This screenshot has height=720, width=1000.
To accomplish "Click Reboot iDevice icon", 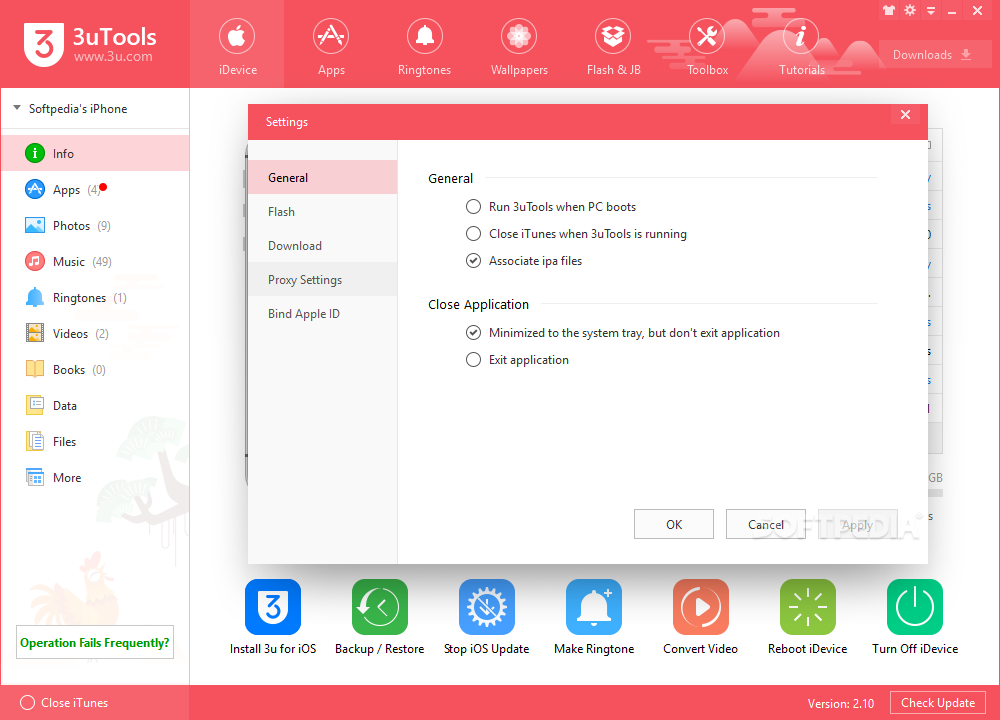I will pos(807,606).
